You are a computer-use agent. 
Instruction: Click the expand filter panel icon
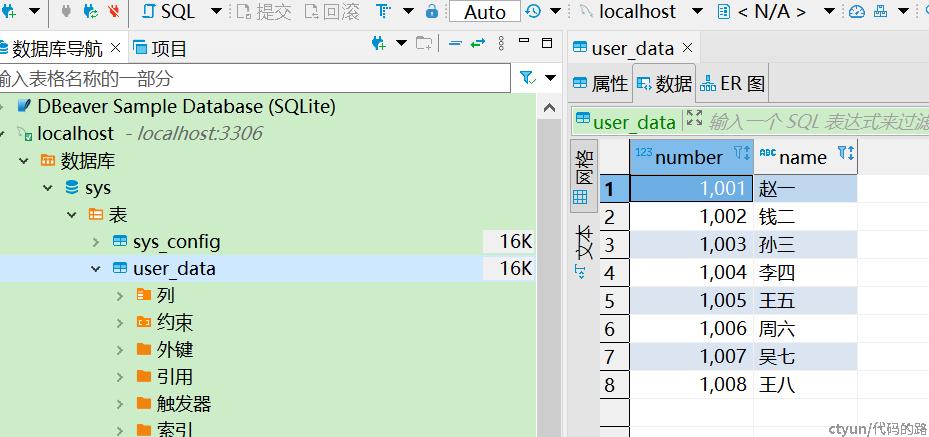point(695,119)
